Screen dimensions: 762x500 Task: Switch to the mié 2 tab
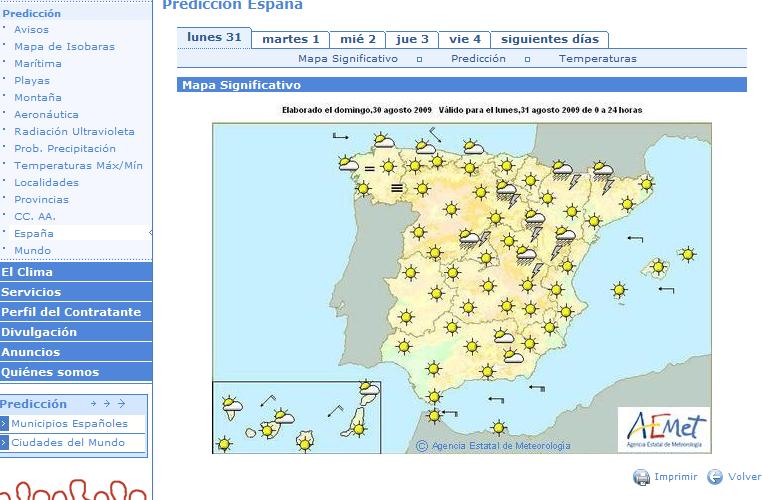tap(358, 39)
